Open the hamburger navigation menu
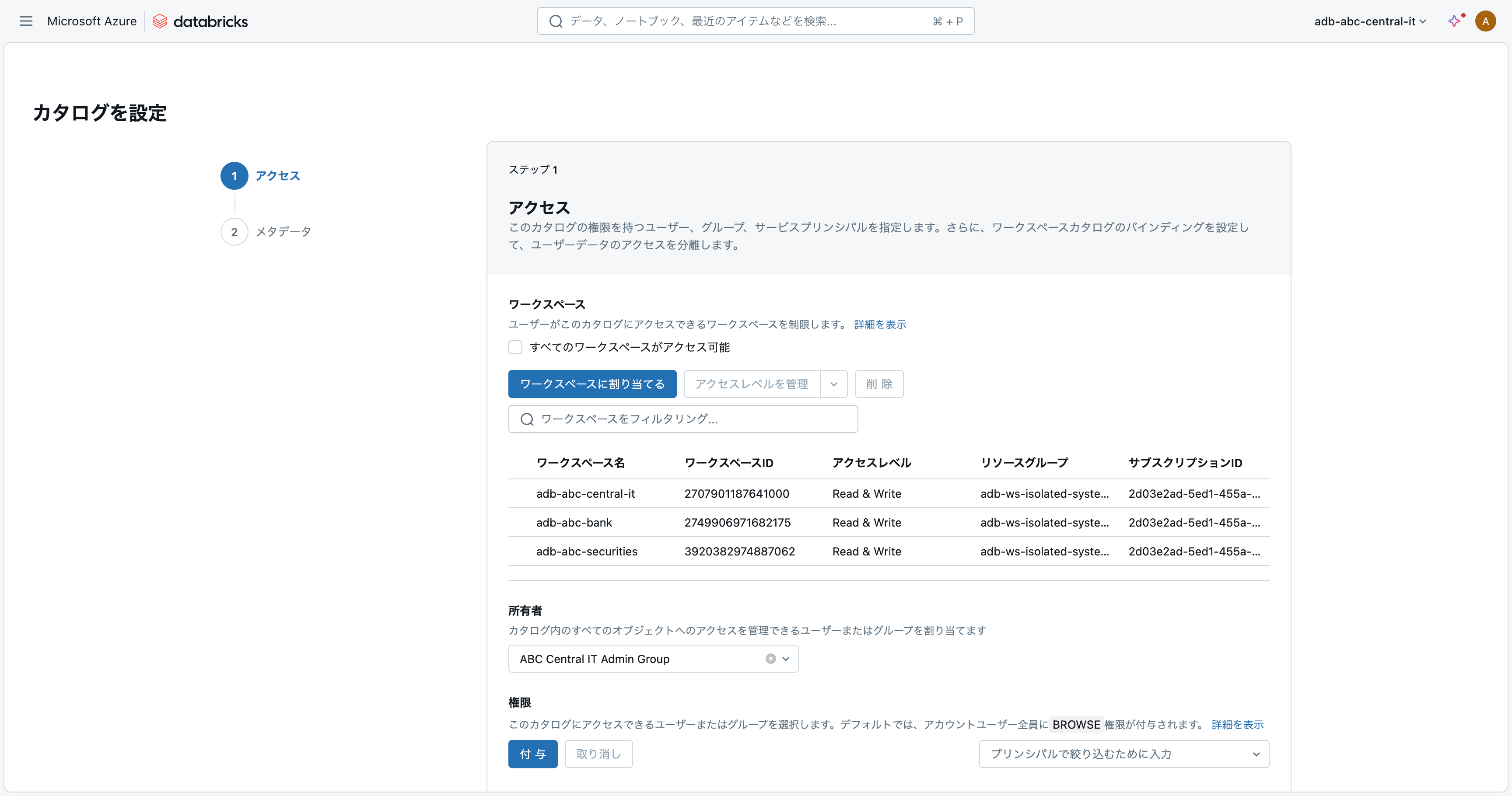The height and width of the screenshot is (796, 1512). 26,21
